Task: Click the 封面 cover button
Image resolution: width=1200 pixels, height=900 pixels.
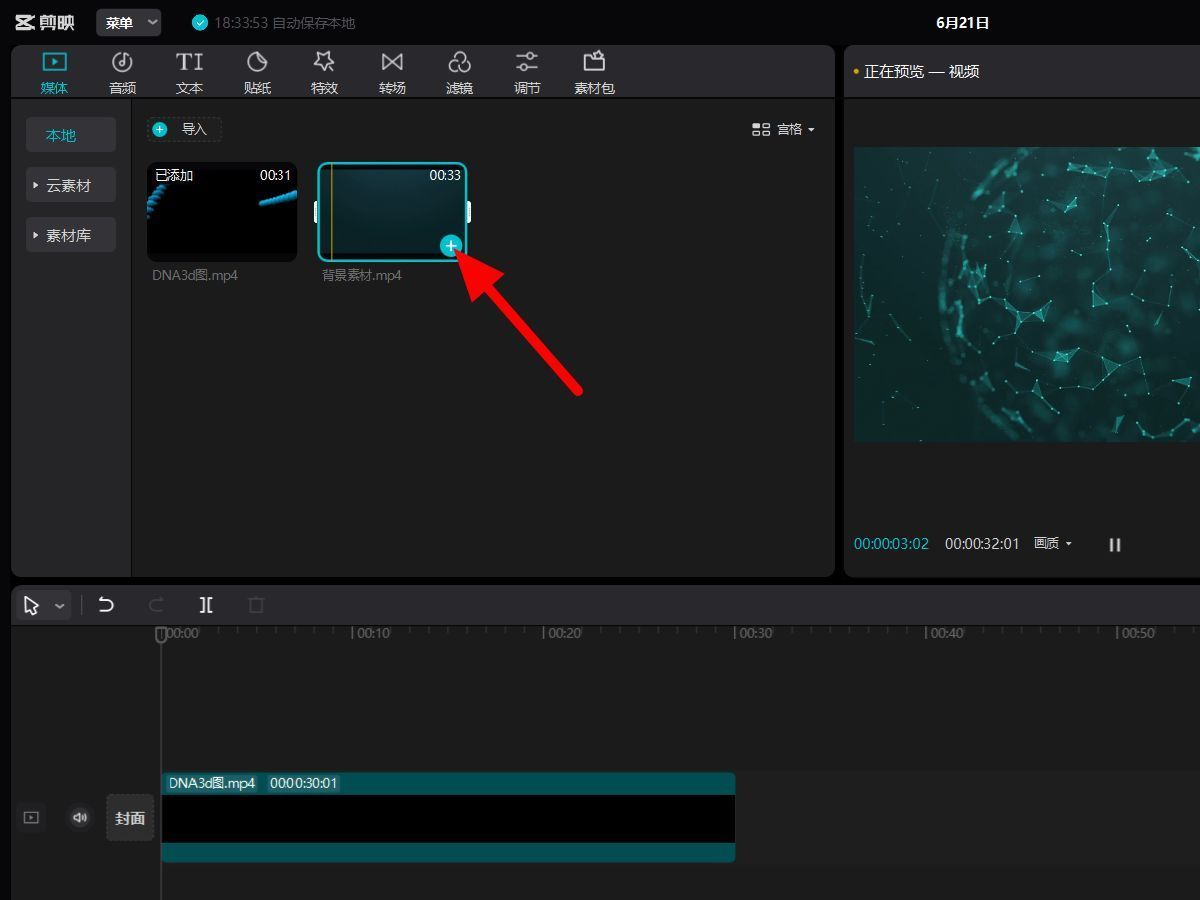Action: click(x=130, y=818)
